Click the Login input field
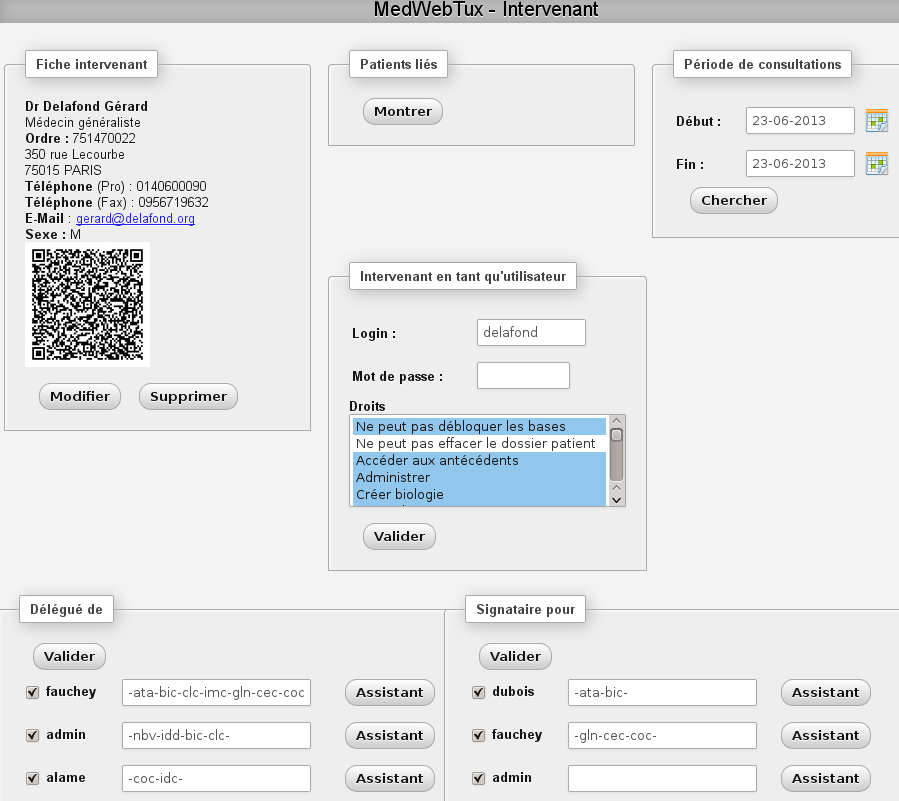The height and width of the screenshot is (801, 899). [531, 332]
